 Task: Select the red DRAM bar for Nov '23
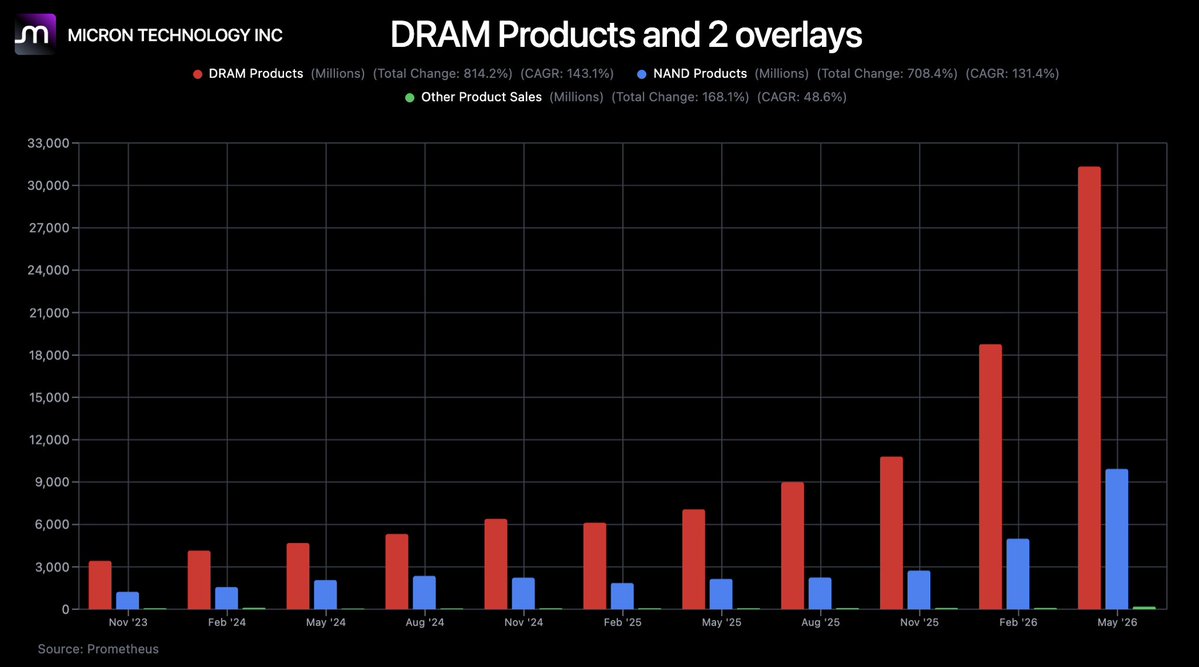click(100, 585)
